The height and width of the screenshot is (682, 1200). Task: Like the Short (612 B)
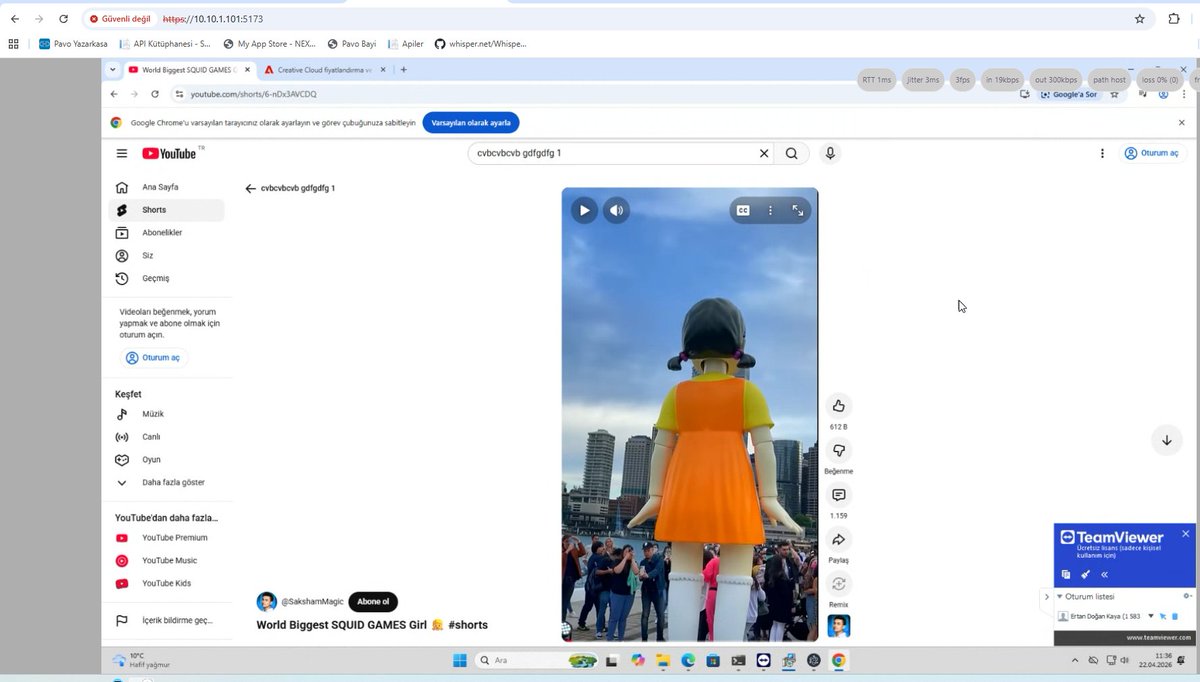tap(838, 405)
